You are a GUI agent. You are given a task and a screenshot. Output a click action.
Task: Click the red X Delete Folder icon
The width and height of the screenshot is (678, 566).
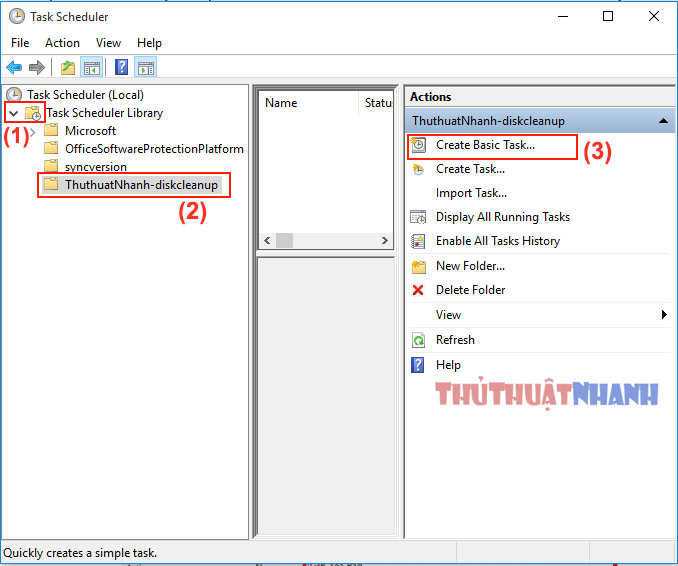tap(418, 290)
